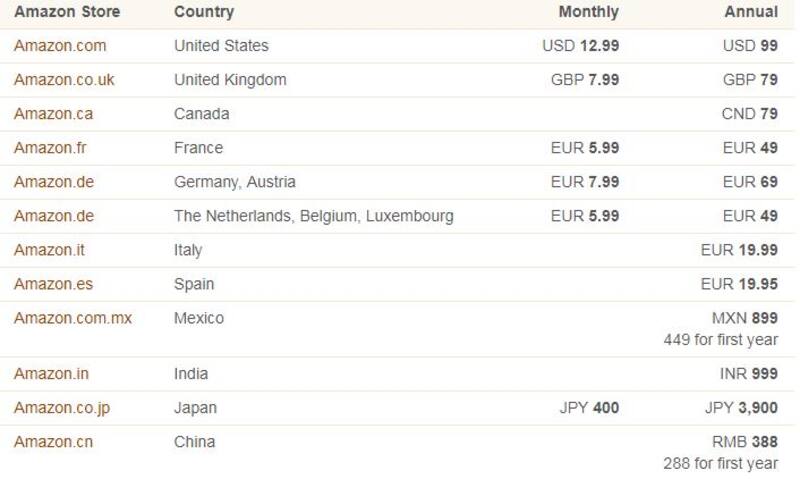Click the Annual column header
The image size is (800, 479).
[x=751, y=12]
